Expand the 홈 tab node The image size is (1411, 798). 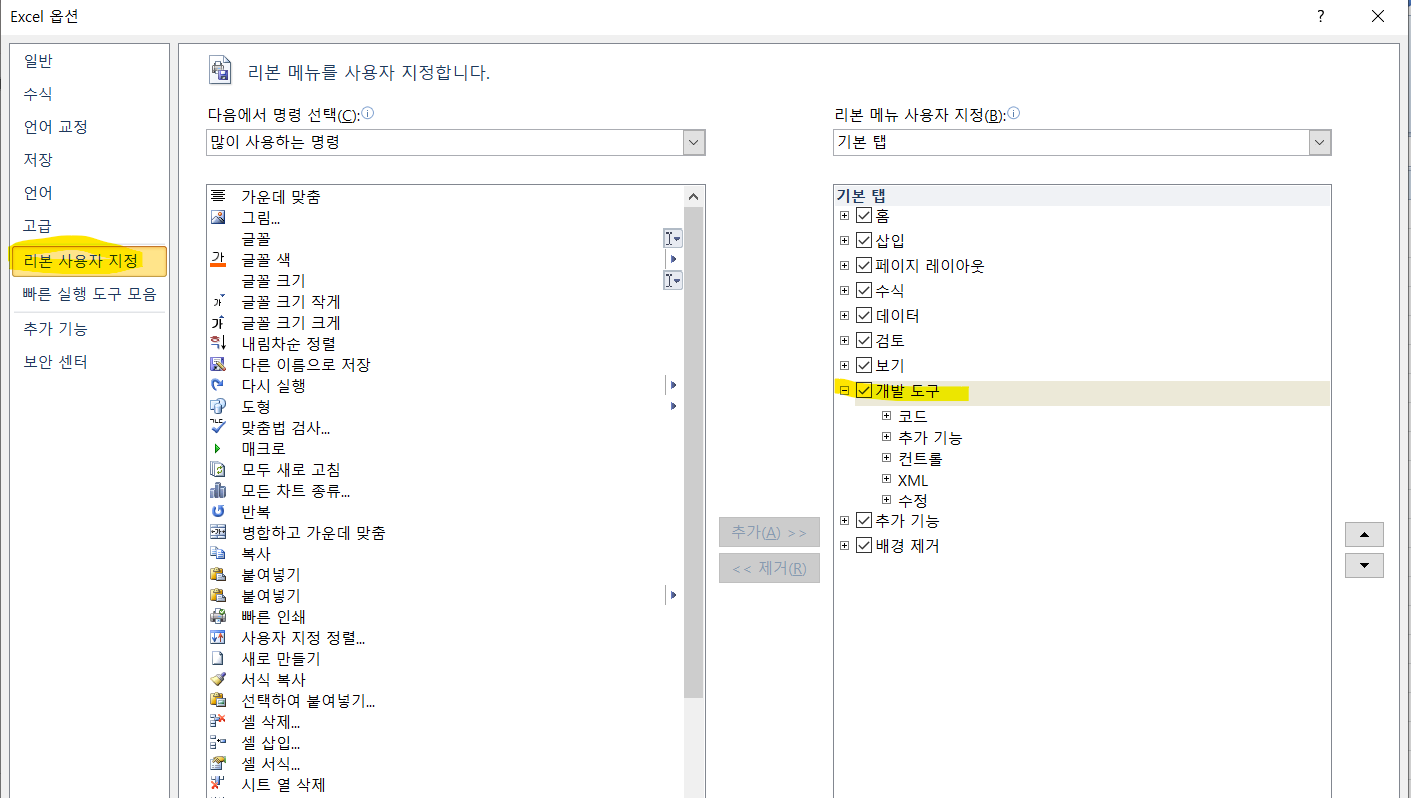pos(845,215)
